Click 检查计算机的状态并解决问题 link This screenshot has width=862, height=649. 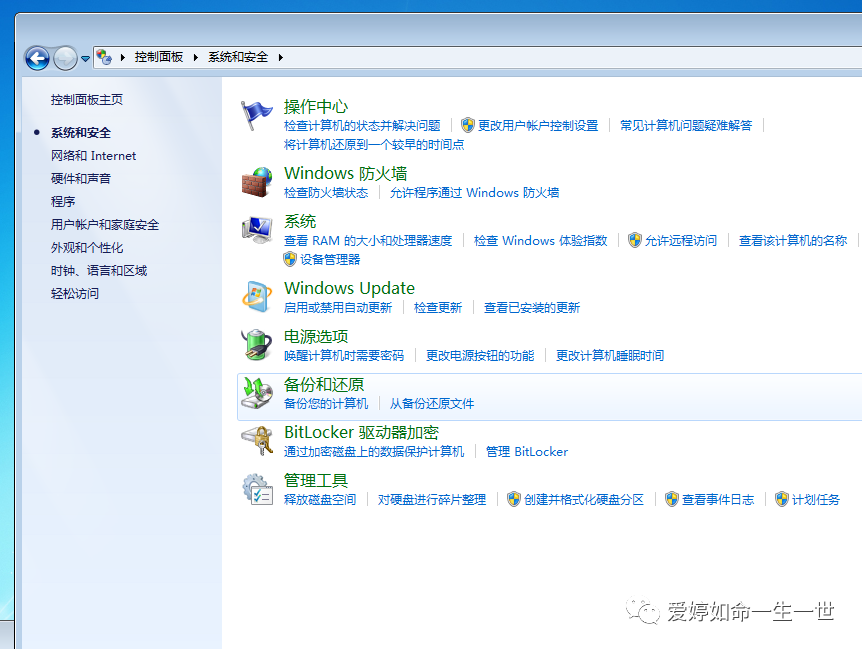pos(362,126)
